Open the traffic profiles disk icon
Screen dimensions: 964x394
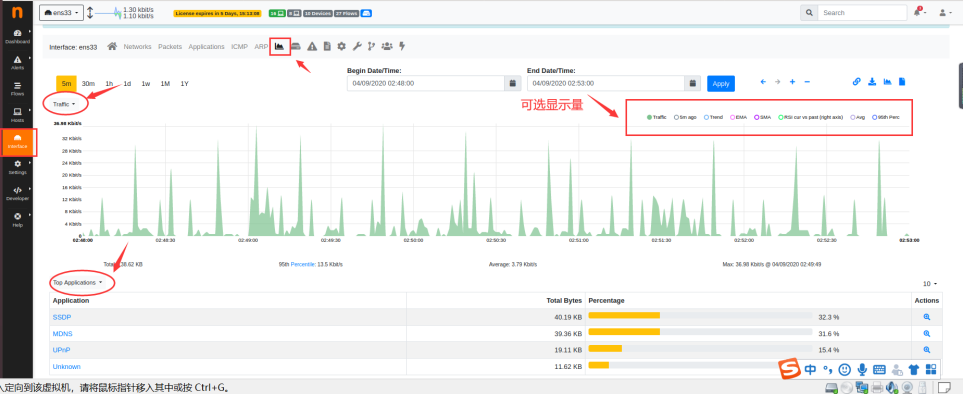[x=296, y=46]
